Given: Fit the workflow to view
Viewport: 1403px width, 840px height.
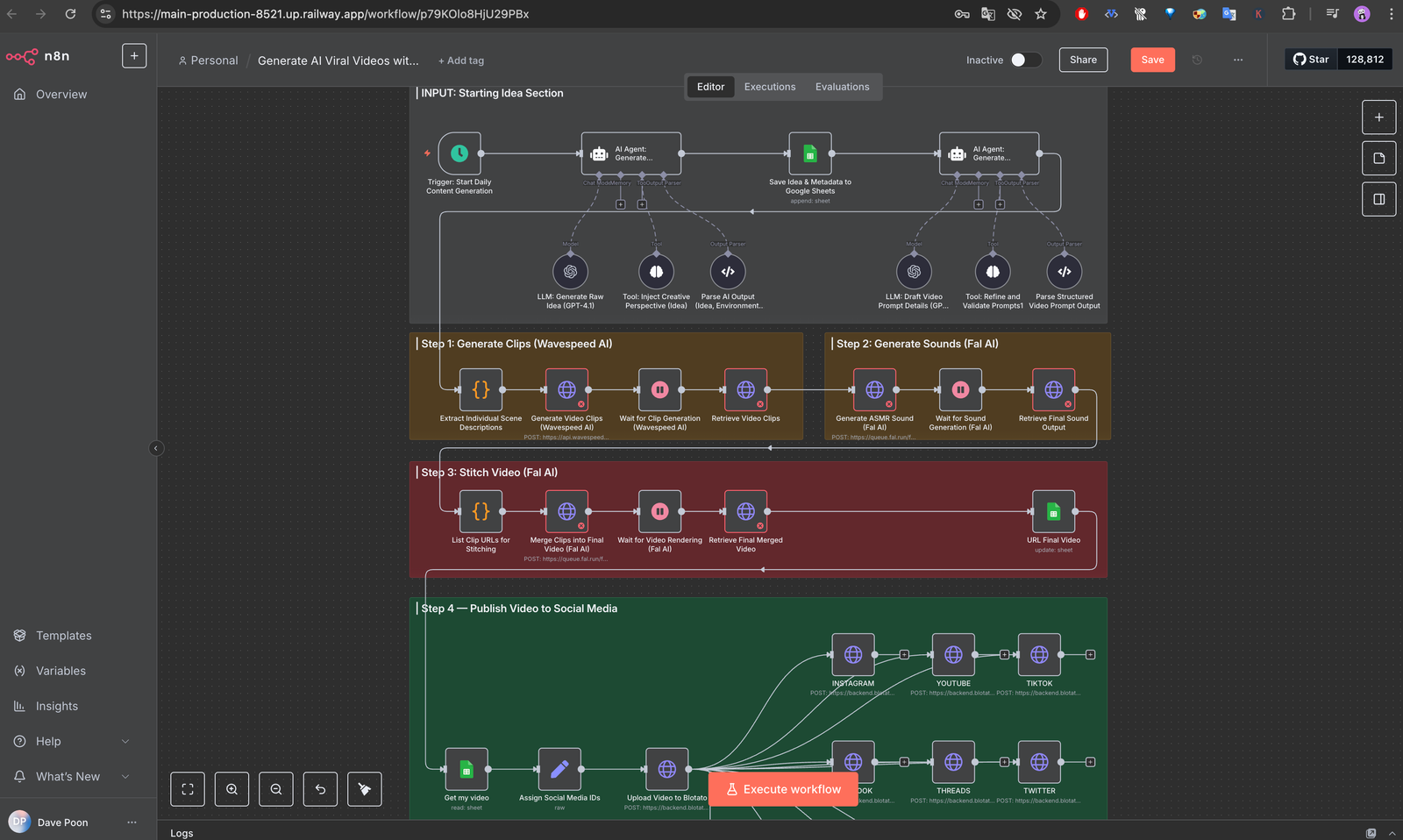Looking at the screenshot, I should tap(188, 788).
